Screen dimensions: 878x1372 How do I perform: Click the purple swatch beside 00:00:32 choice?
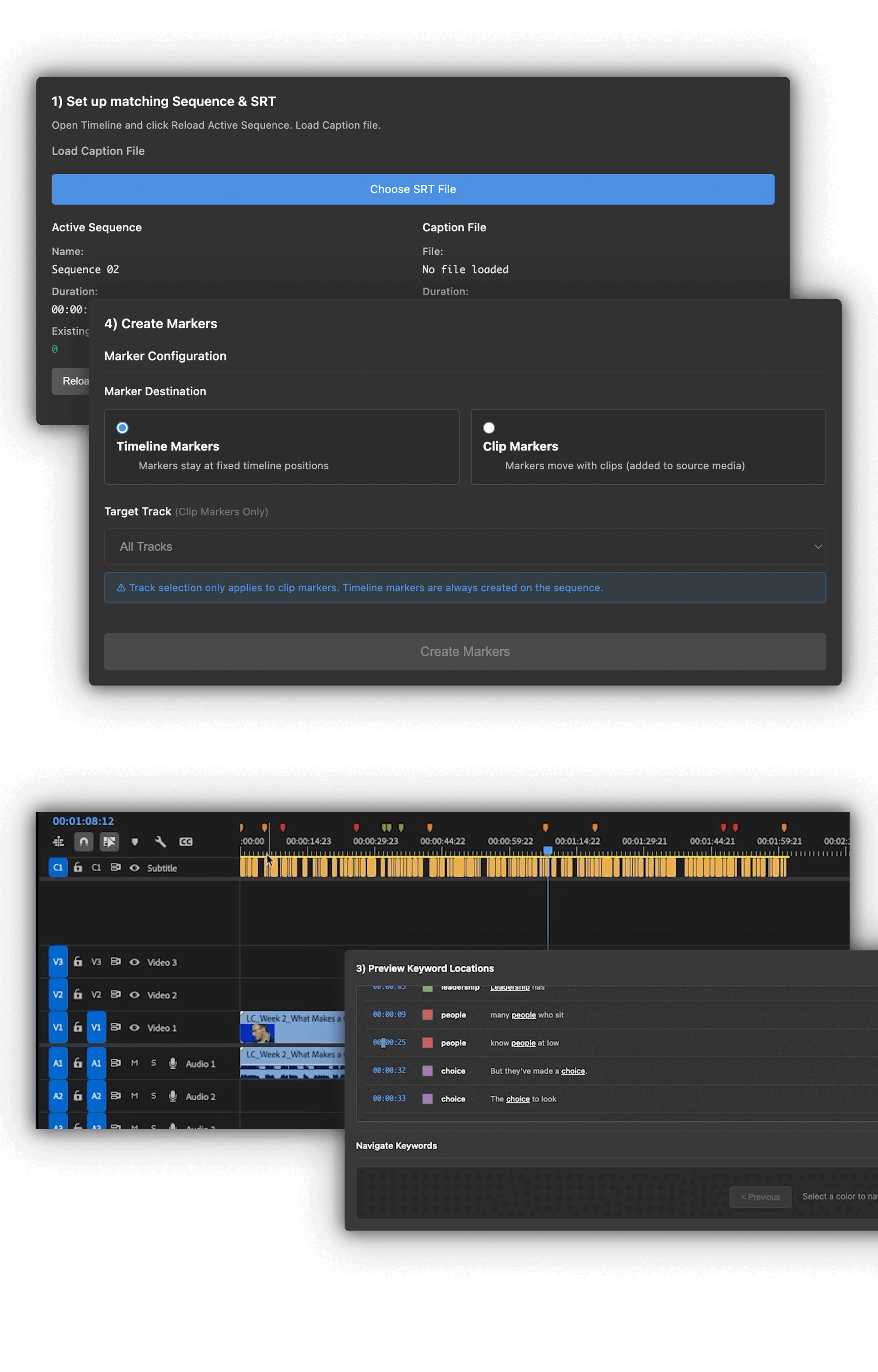click(x=427, y=1071)
